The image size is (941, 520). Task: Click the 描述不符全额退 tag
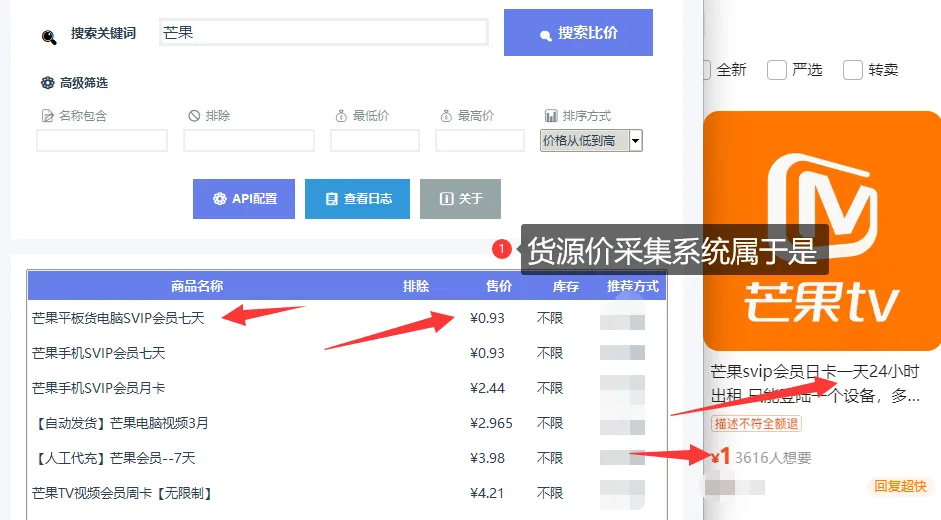(x=756, y=424)
